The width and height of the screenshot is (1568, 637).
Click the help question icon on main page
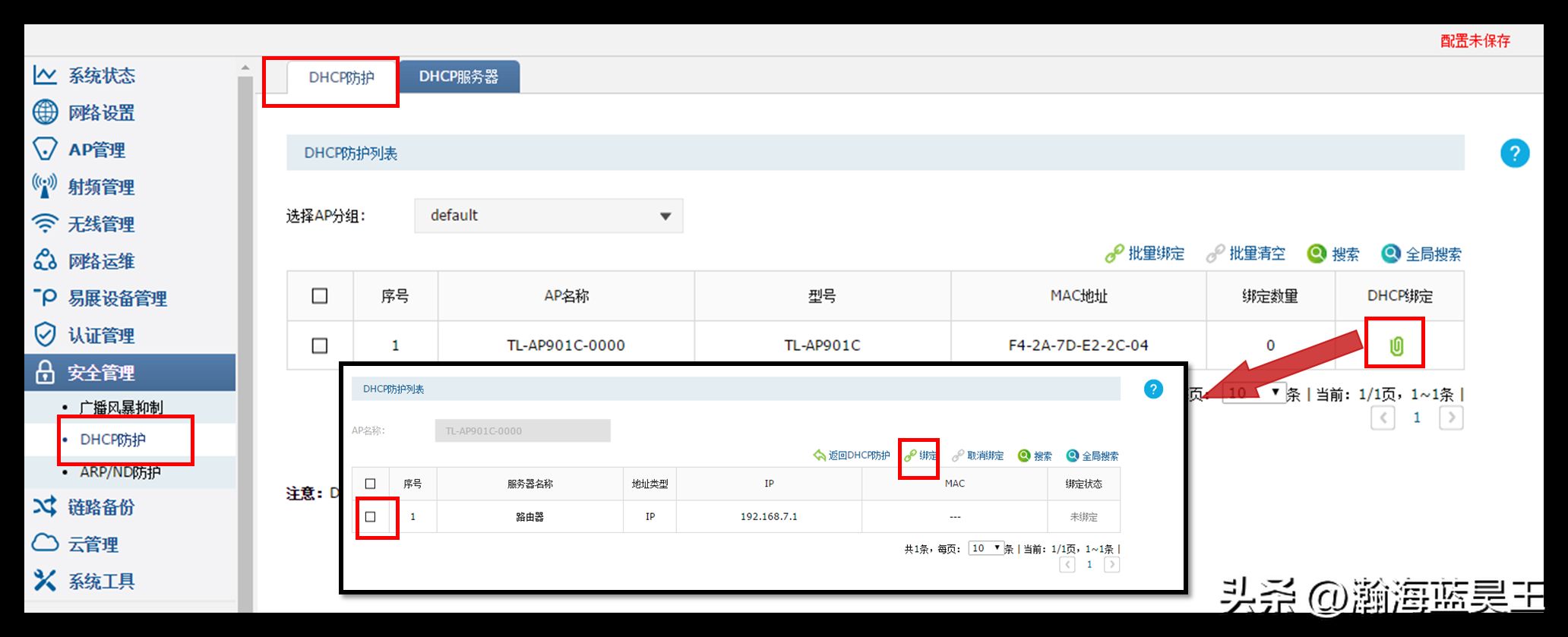coord(1514,153)
